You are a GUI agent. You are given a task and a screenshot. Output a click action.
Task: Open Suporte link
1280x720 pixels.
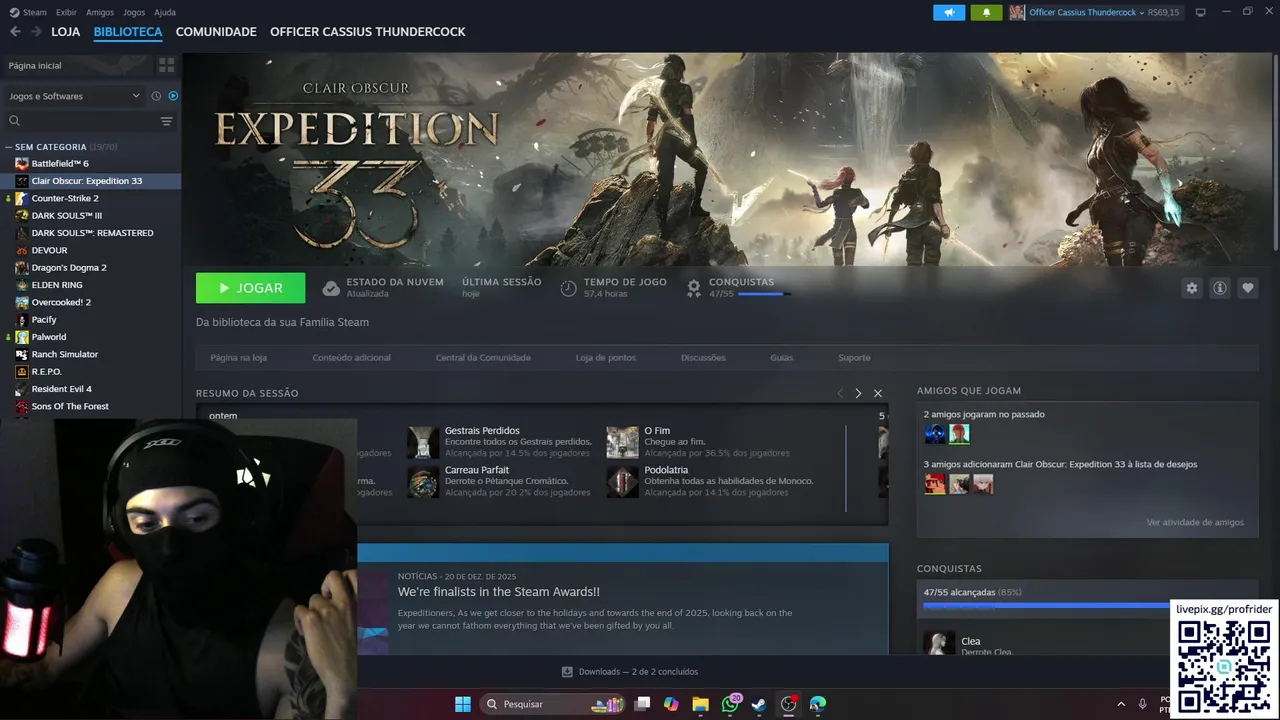pos(854,357)
